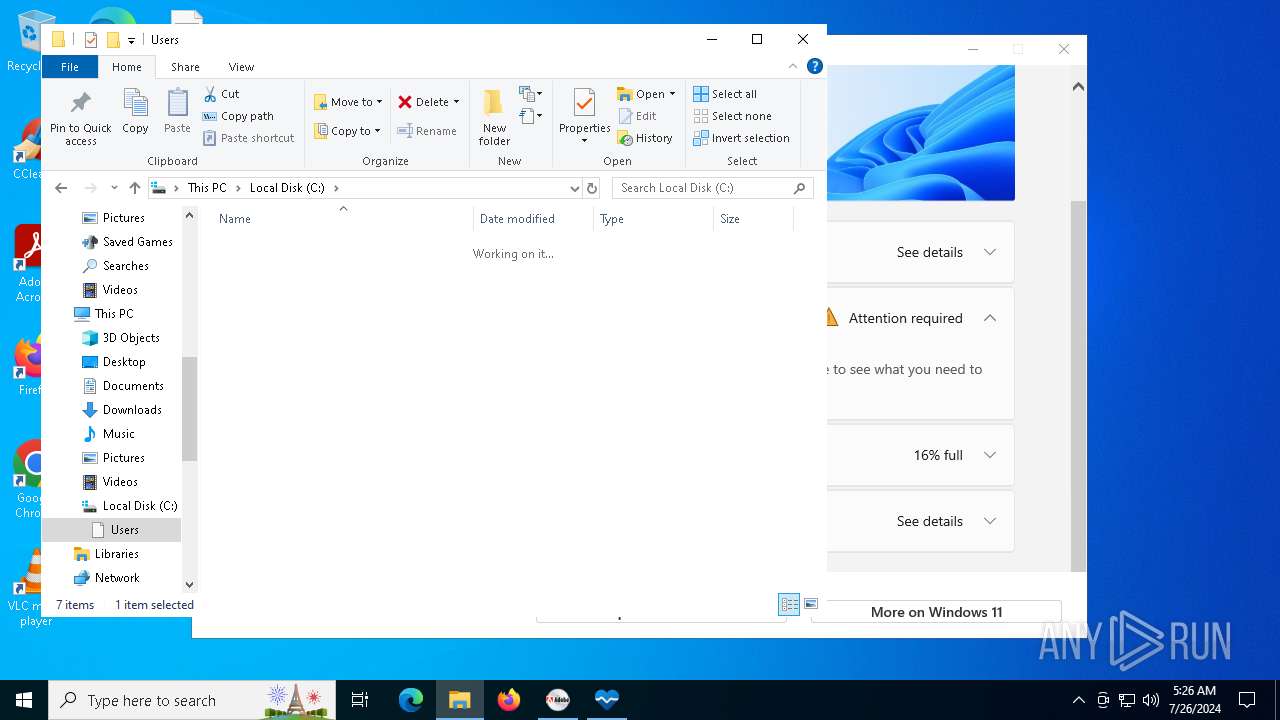
Task: Click the Paste icon in the ribbon
Action: [x=177, y=111]
